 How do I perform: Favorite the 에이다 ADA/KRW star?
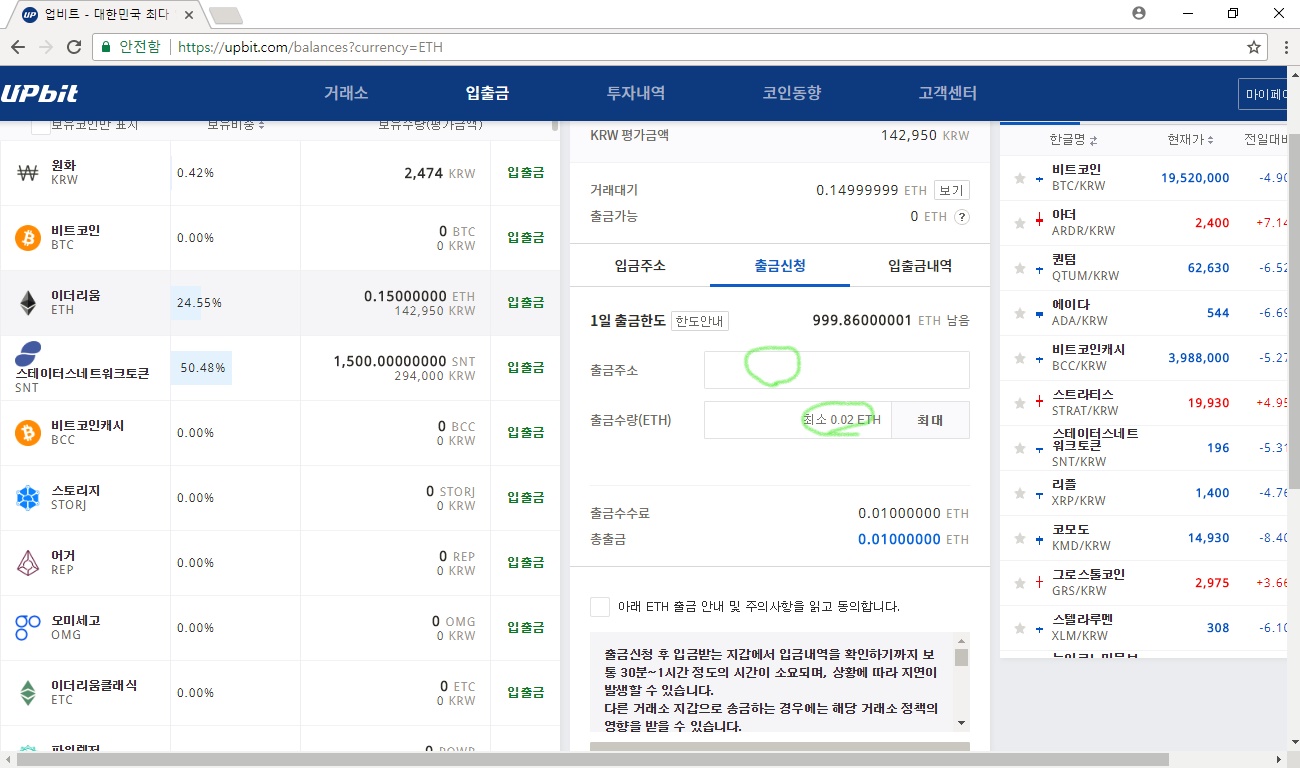click(1020, 313)
